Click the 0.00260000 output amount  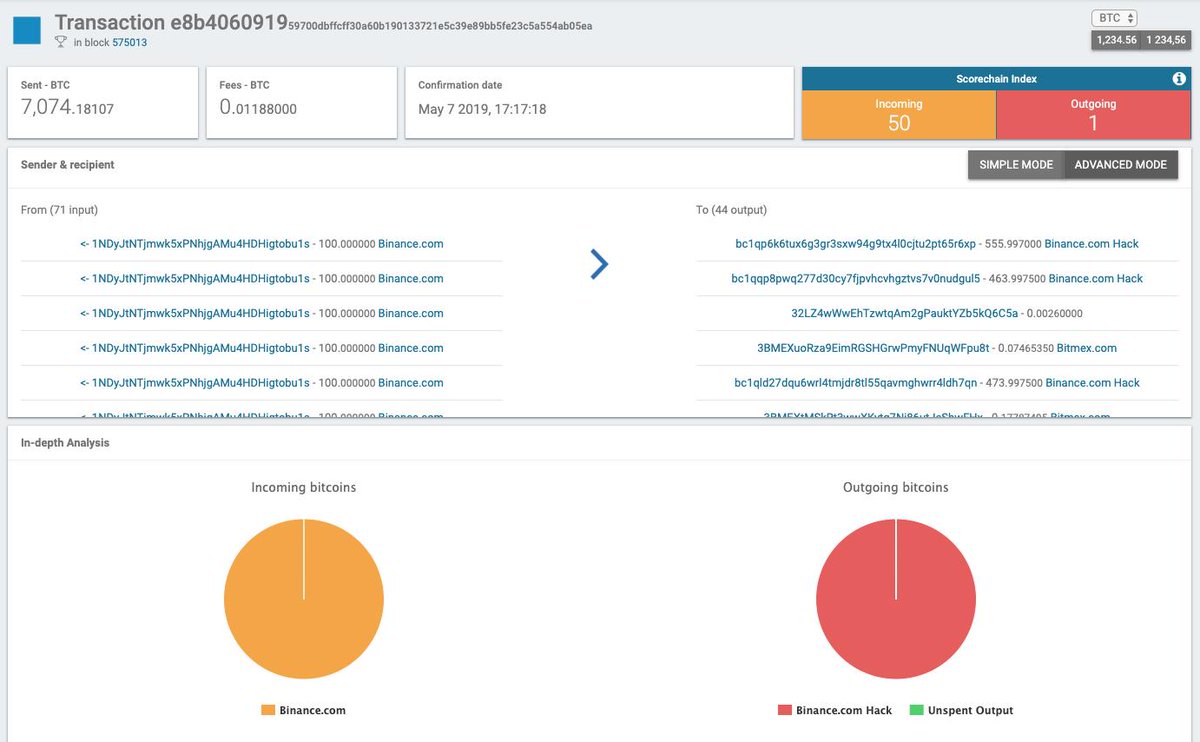1054,314
